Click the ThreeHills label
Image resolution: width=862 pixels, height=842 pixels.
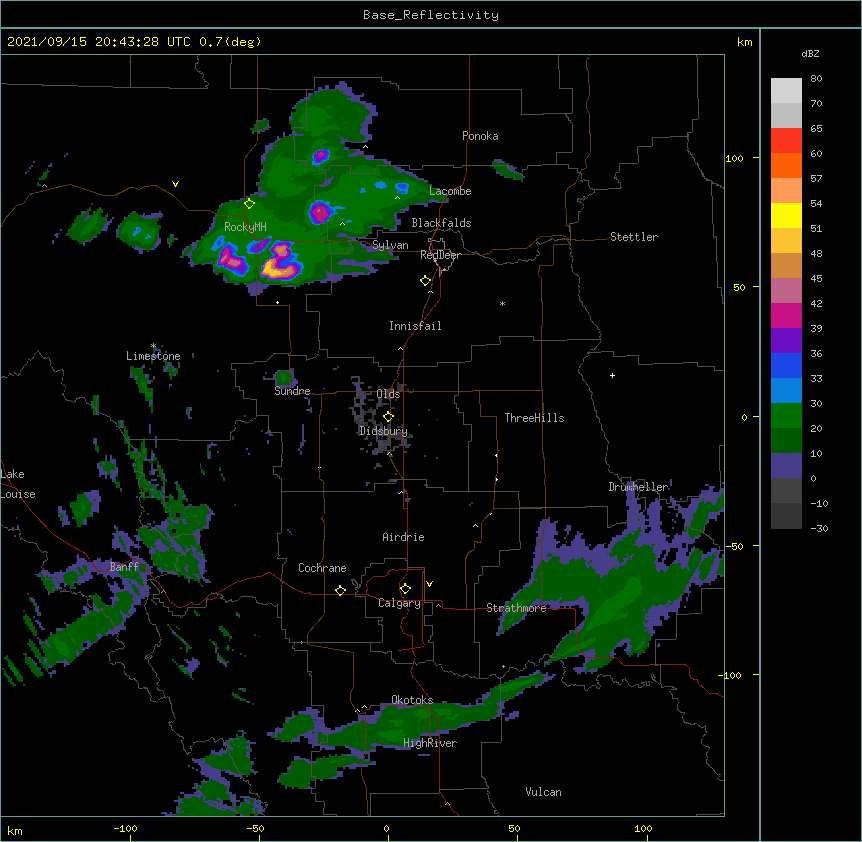[534, 418]
